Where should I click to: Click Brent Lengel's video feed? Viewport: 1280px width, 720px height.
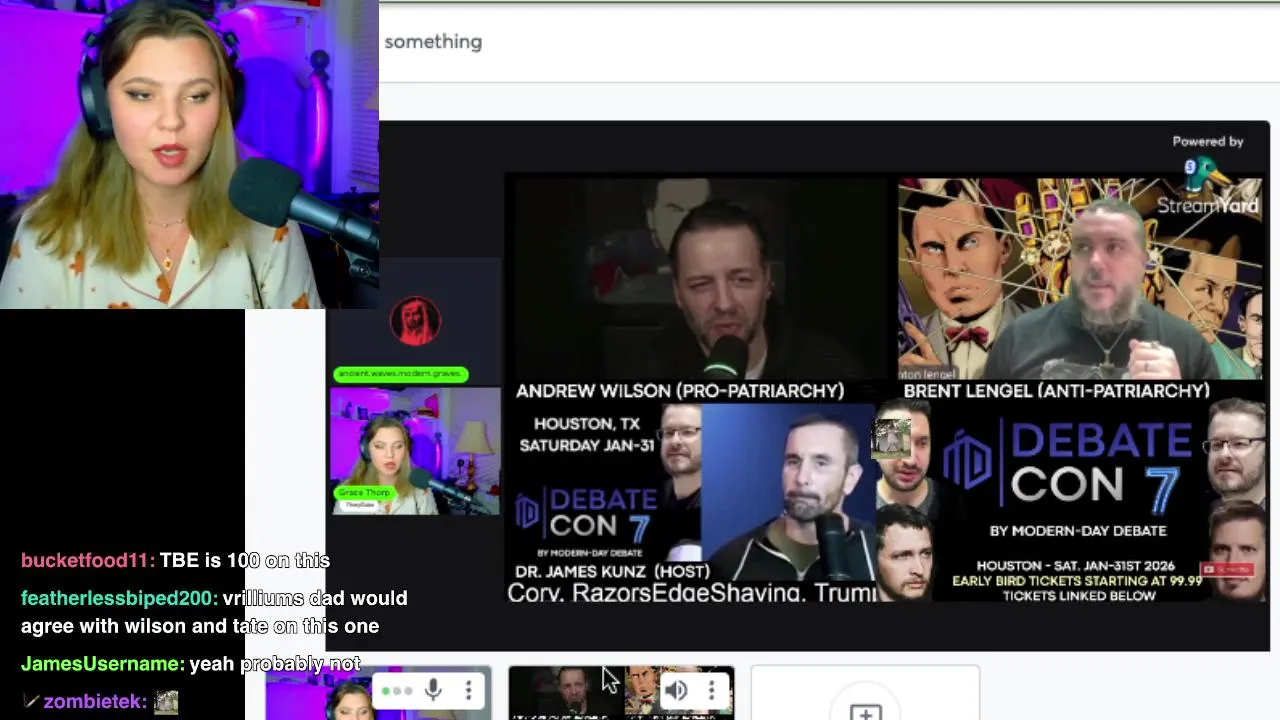click(1080, 279)
